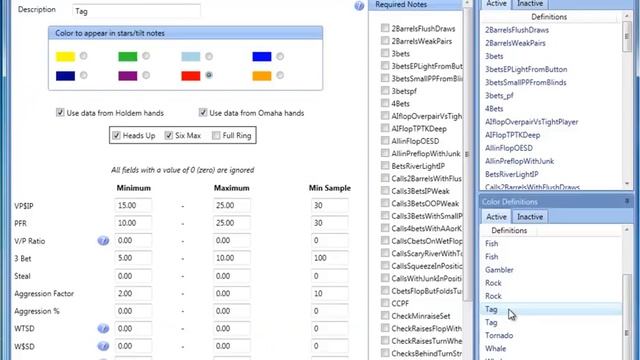Check 2BarrelsFlushDraws required note

pyautogui.click(x=385, y=28)
